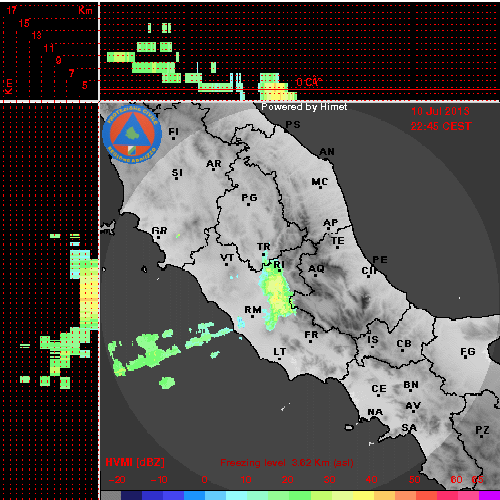Click the '0 C°' freezing line label

[x=309, y=82]
